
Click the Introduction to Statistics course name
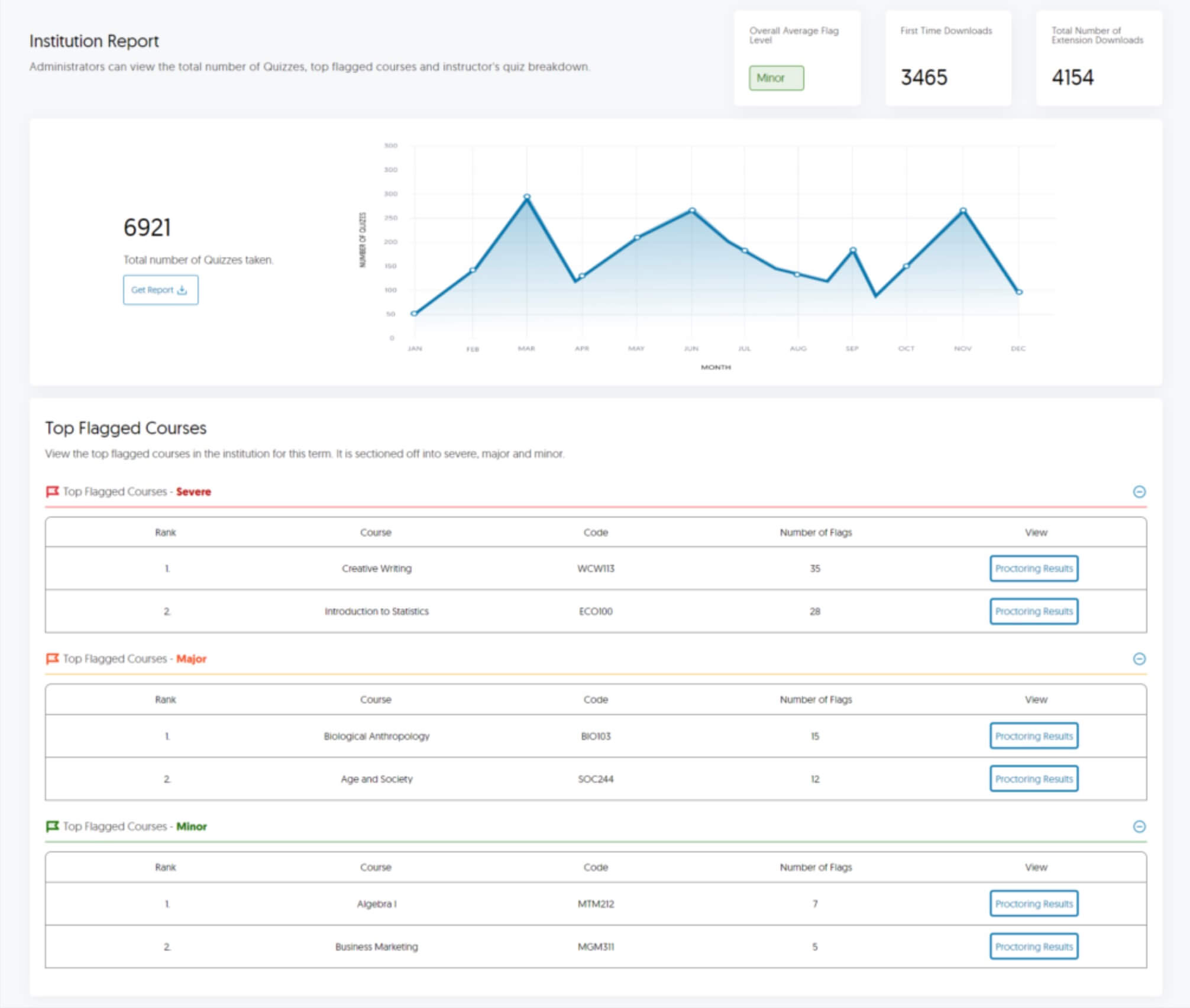tap(377, 611)
